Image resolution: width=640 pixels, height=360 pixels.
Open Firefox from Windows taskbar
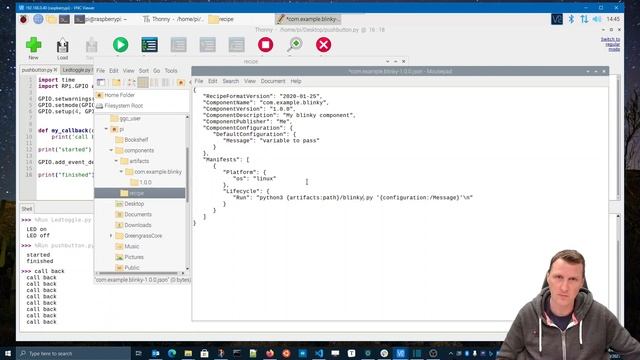(270, 353)
